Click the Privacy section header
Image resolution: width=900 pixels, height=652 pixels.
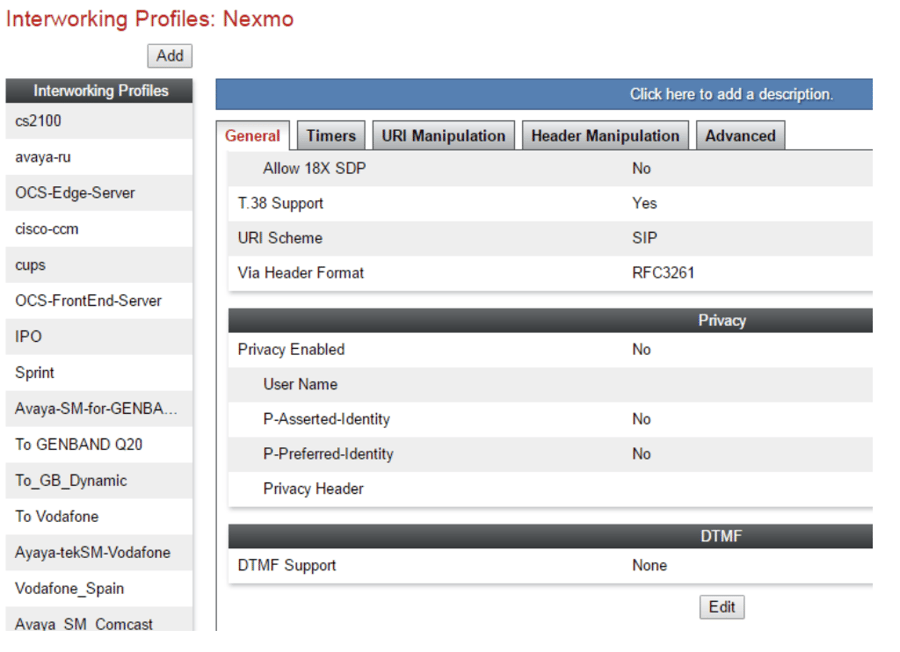pos(550,320)
